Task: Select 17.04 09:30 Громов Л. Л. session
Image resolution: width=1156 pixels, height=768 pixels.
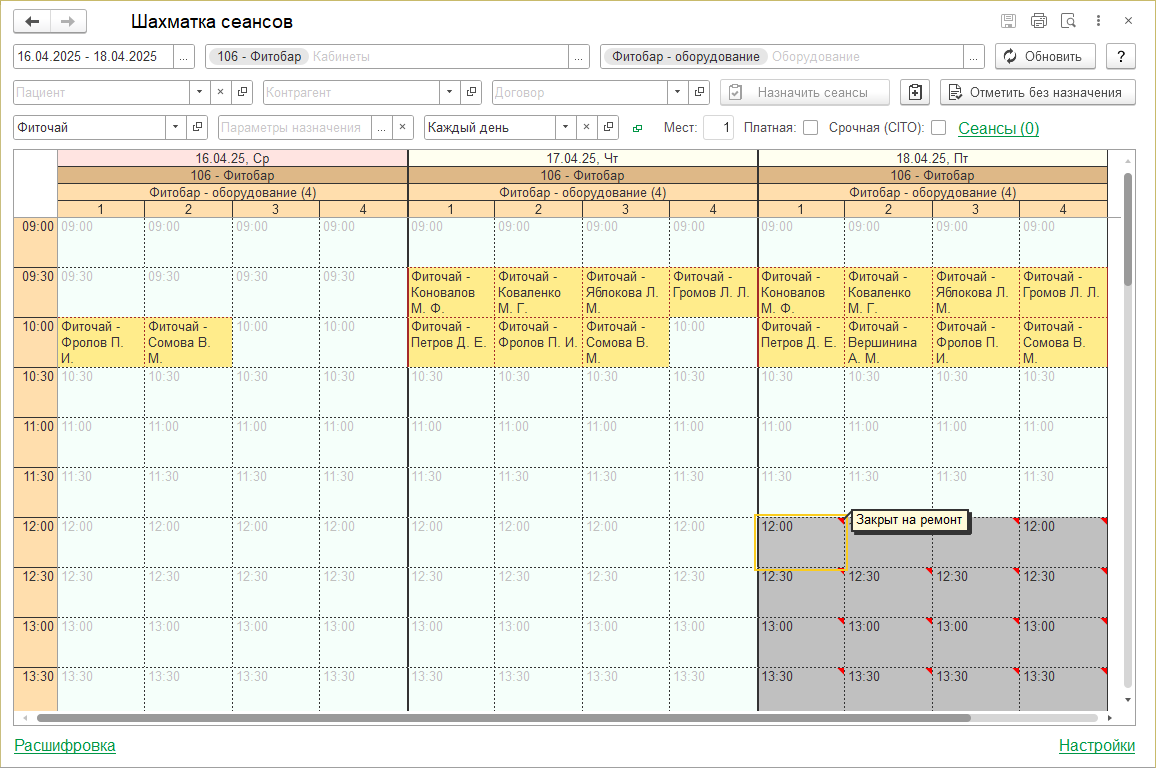Action: point(713,292)
